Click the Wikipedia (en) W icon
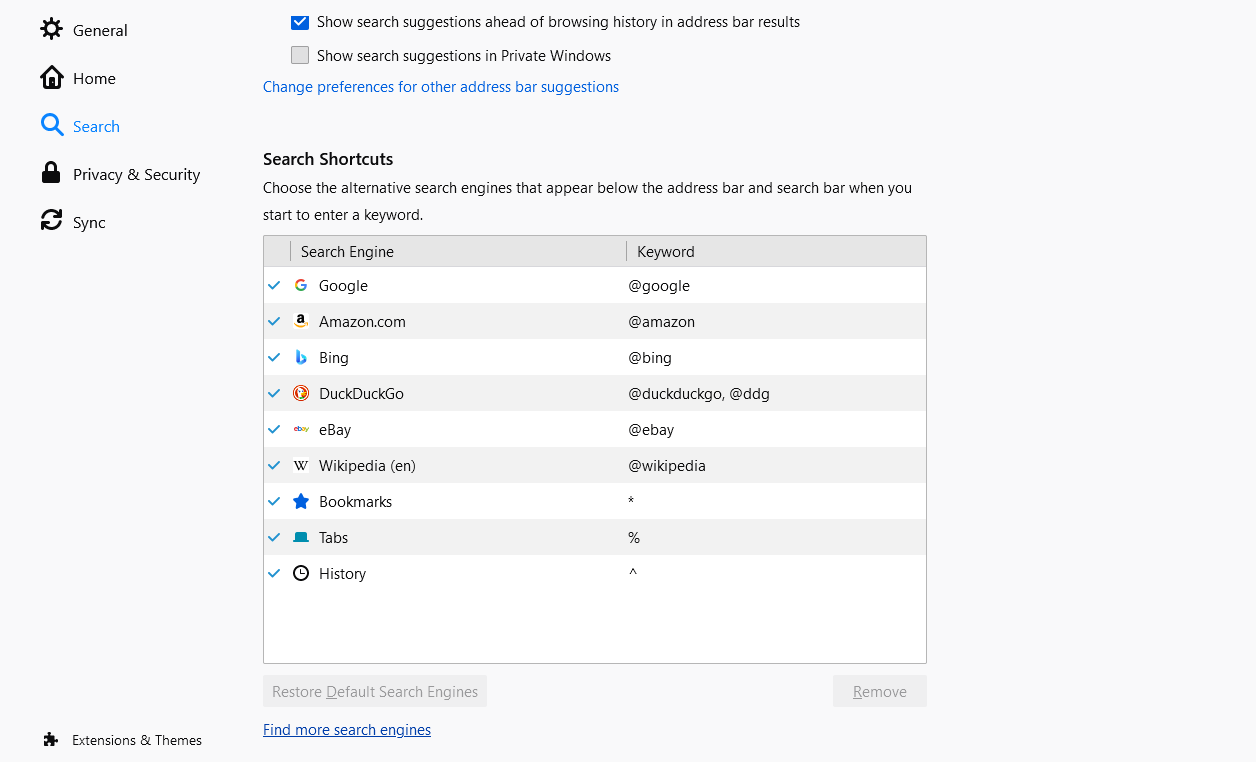The image size is (1256, 762). tap(300, 465)
